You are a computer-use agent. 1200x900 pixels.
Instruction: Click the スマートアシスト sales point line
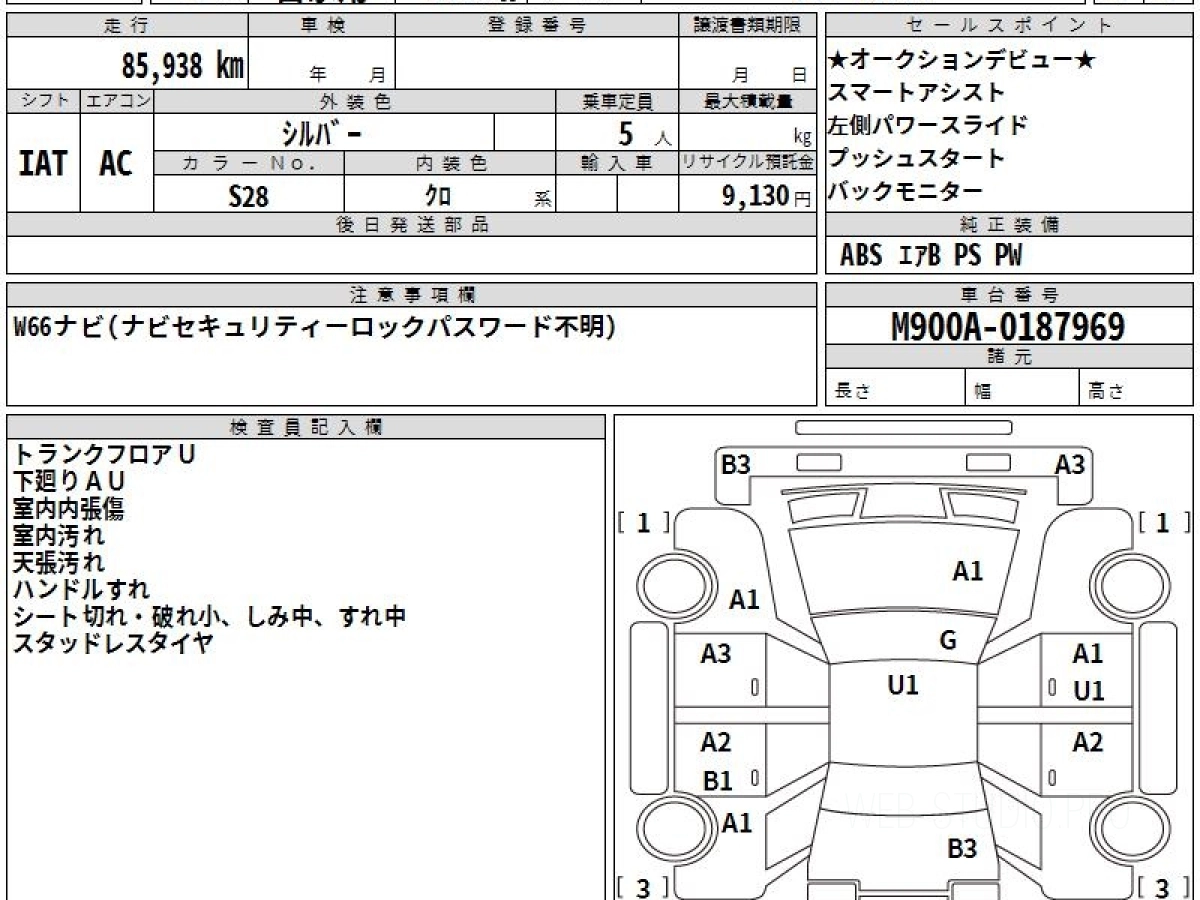[917, 92]
